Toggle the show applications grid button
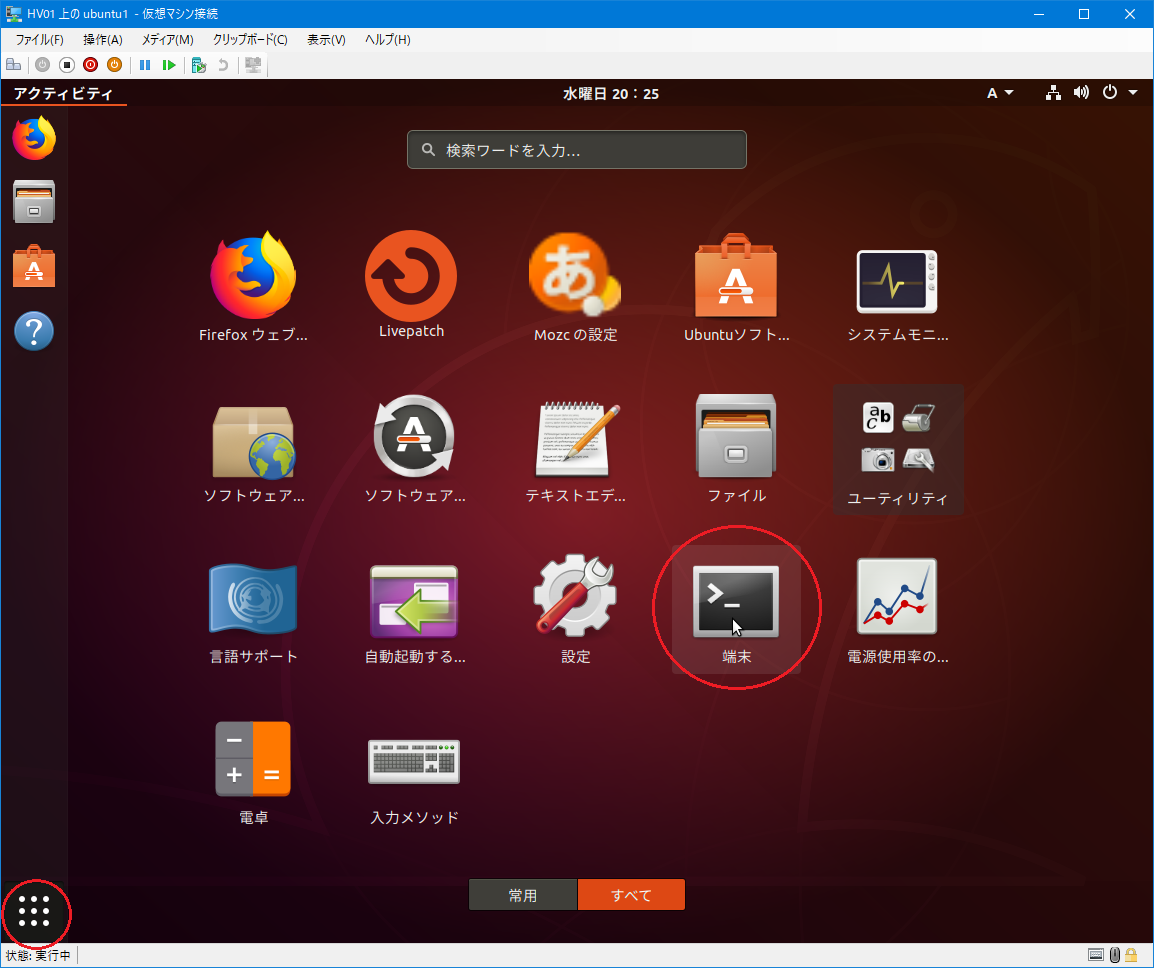This screenshot has width=1154, height=968. (34, 910)
